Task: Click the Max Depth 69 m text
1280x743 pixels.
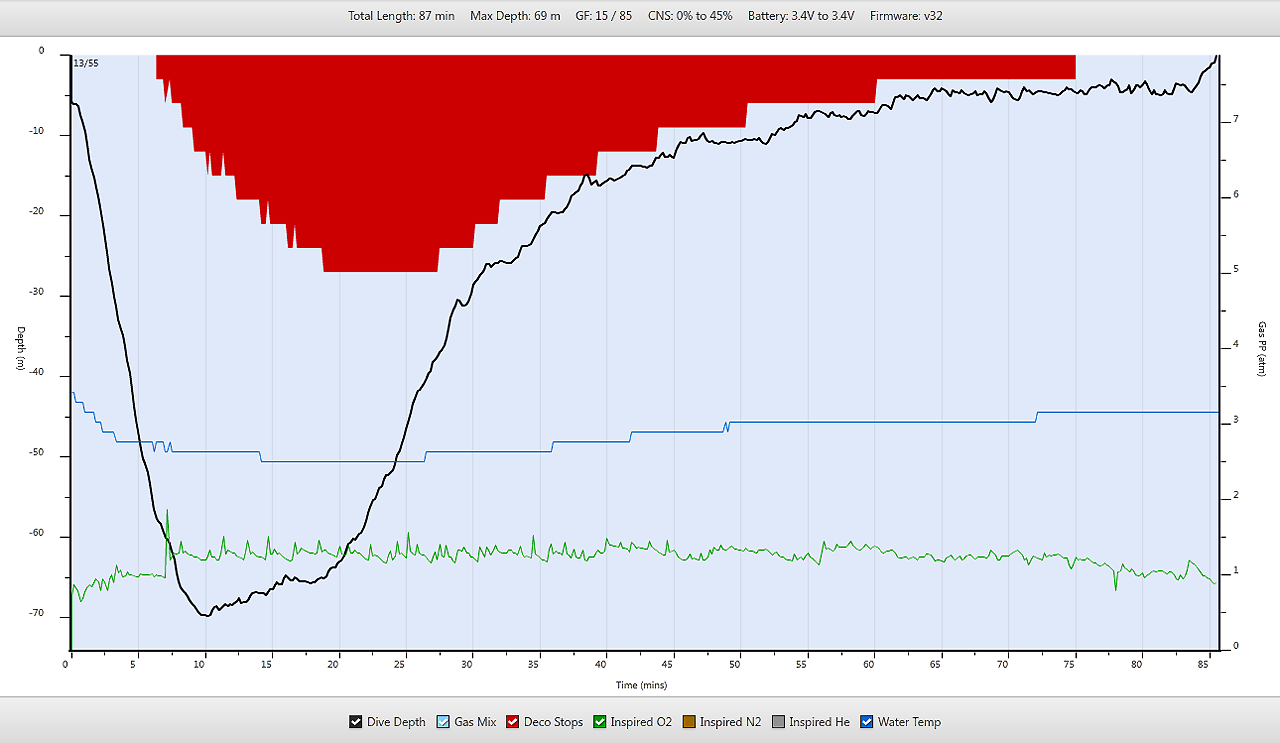Action: coord(515,16)
